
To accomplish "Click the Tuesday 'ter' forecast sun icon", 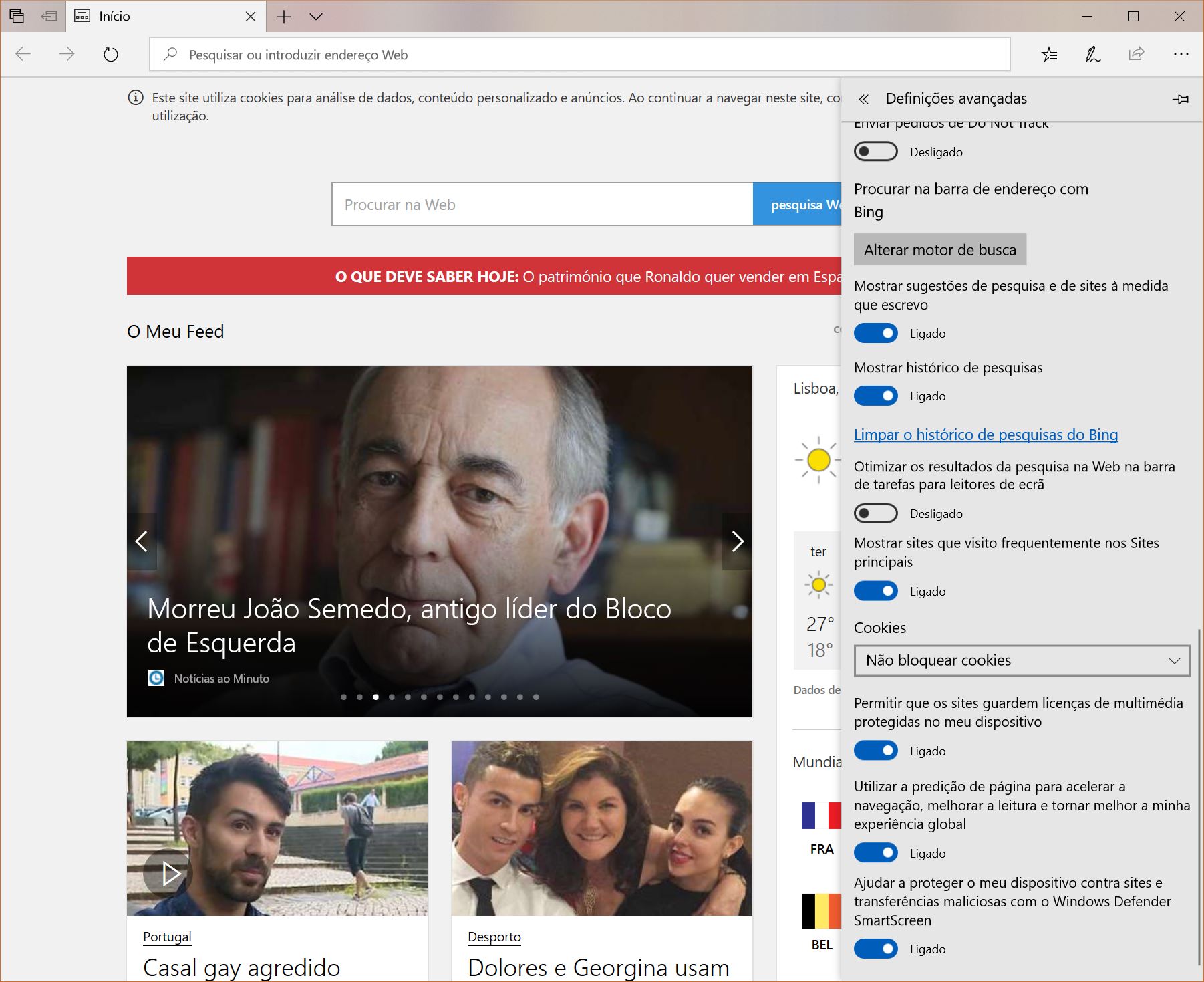I will point(818,584).
